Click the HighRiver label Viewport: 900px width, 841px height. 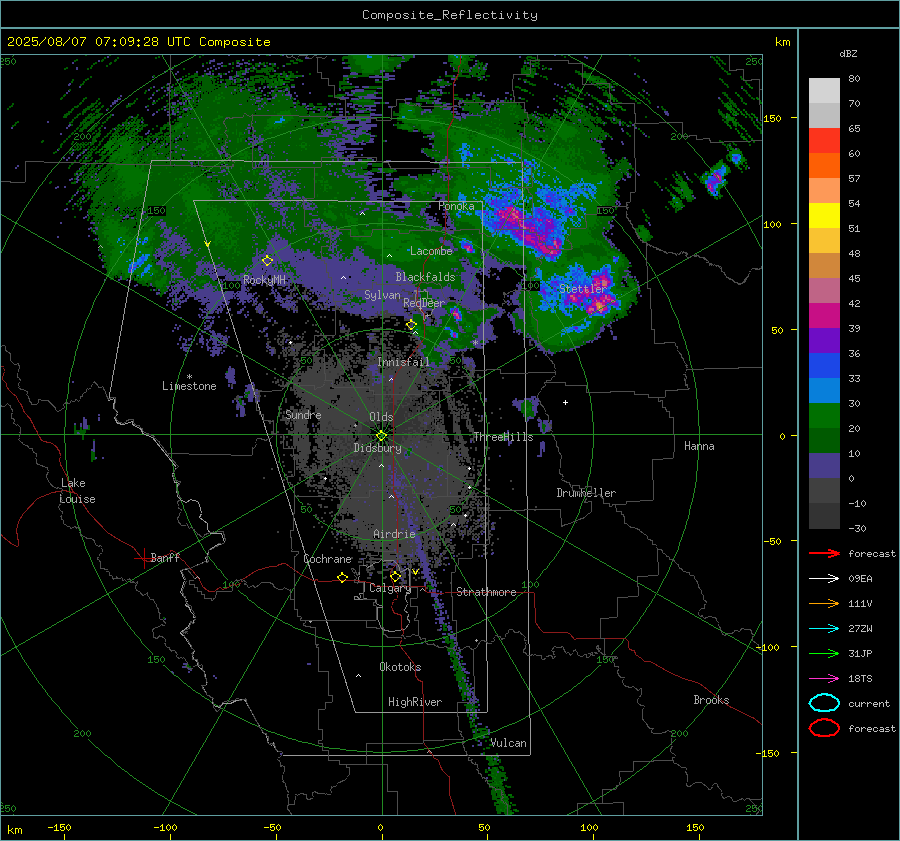[415, 702]
